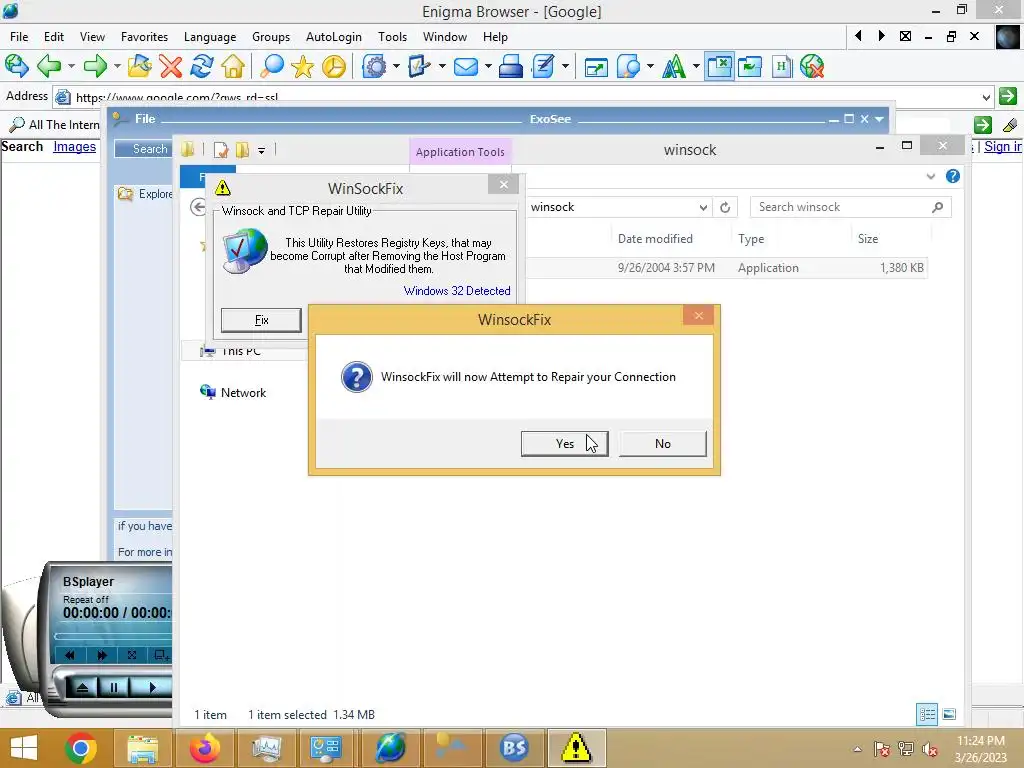The width and height of the screenshot is (1024, 768).
Task: Click the Search button in ExoSee window
Action: 144,149
